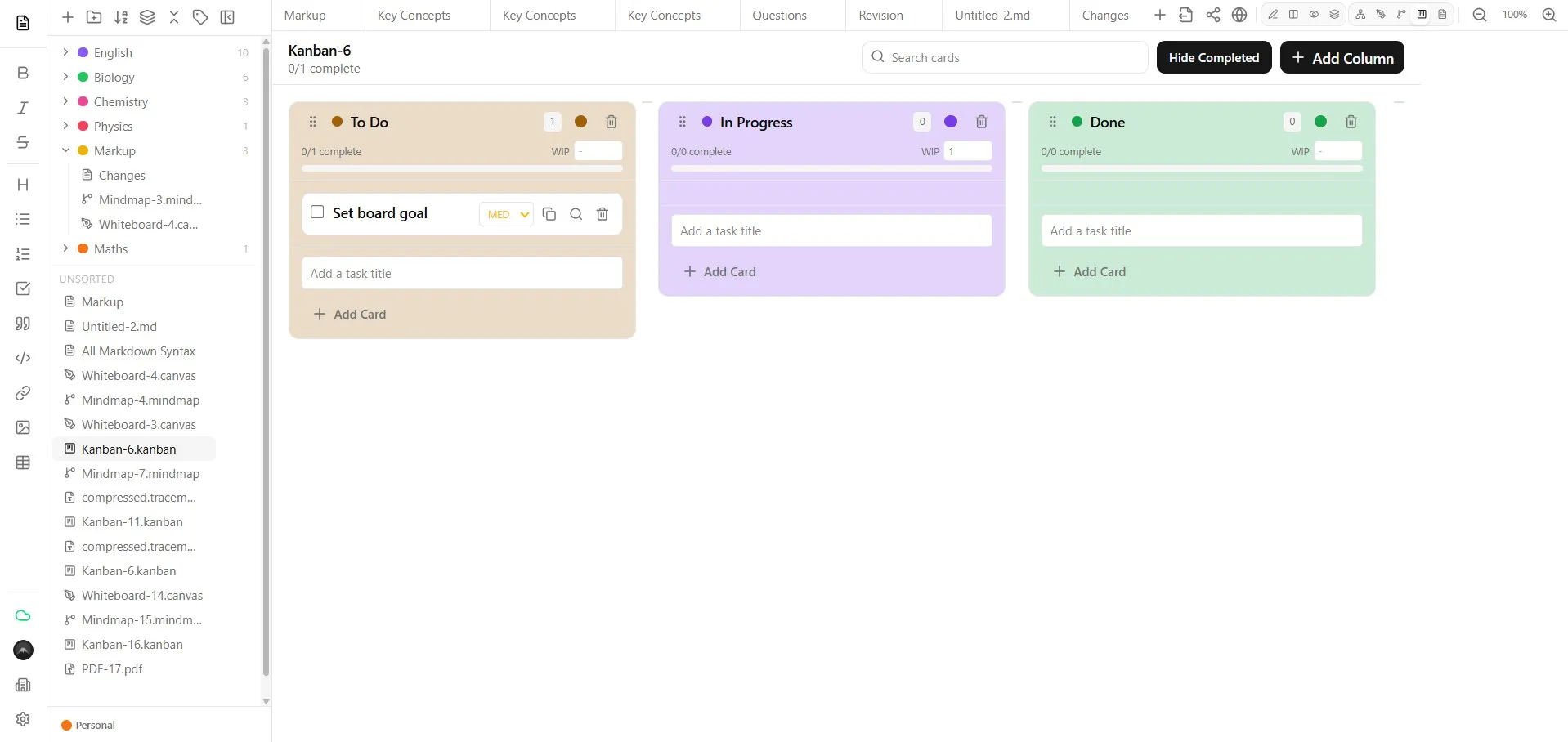Click the Add Column button
Screen dimensions: 1568x742
[1342, 57]
